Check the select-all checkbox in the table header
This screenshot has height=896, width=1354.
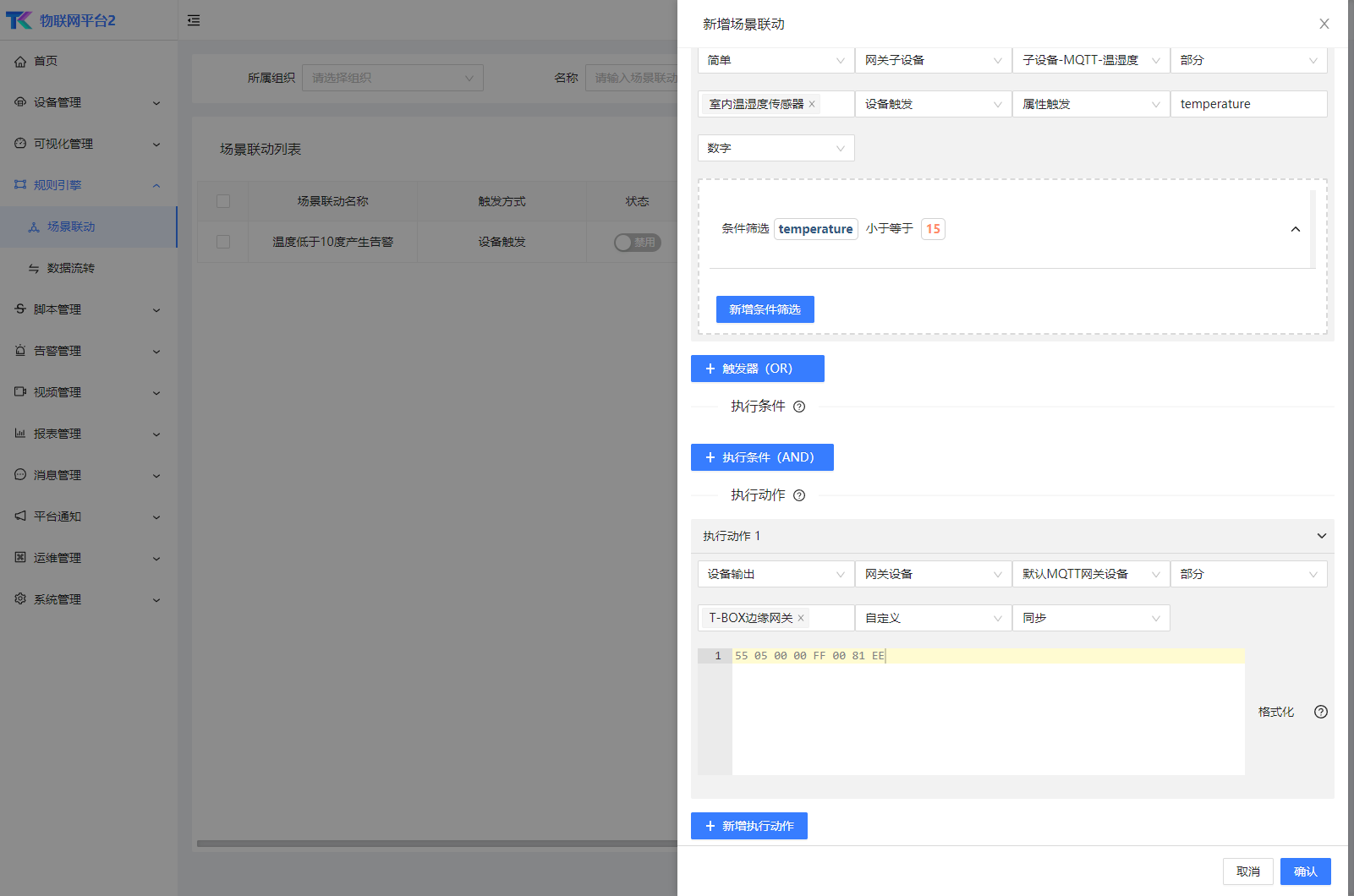coord(222,201)
